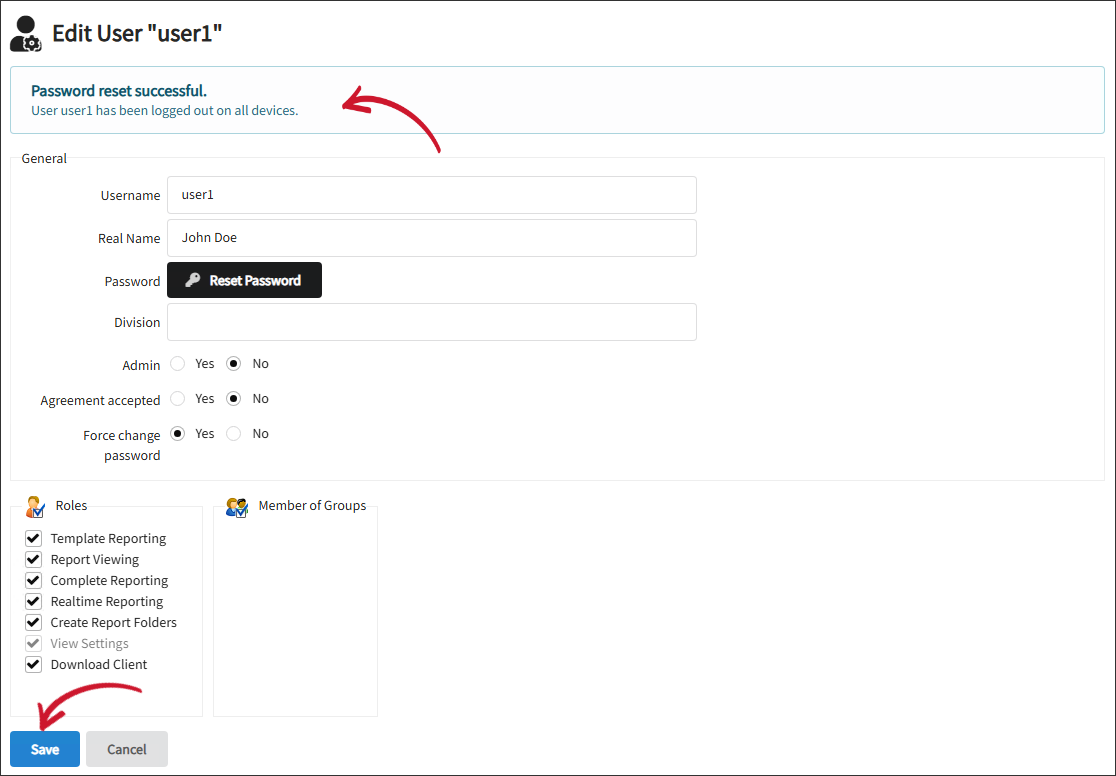Focus the Real Name field
This screenshot has height=776, width=1116.
431,238
